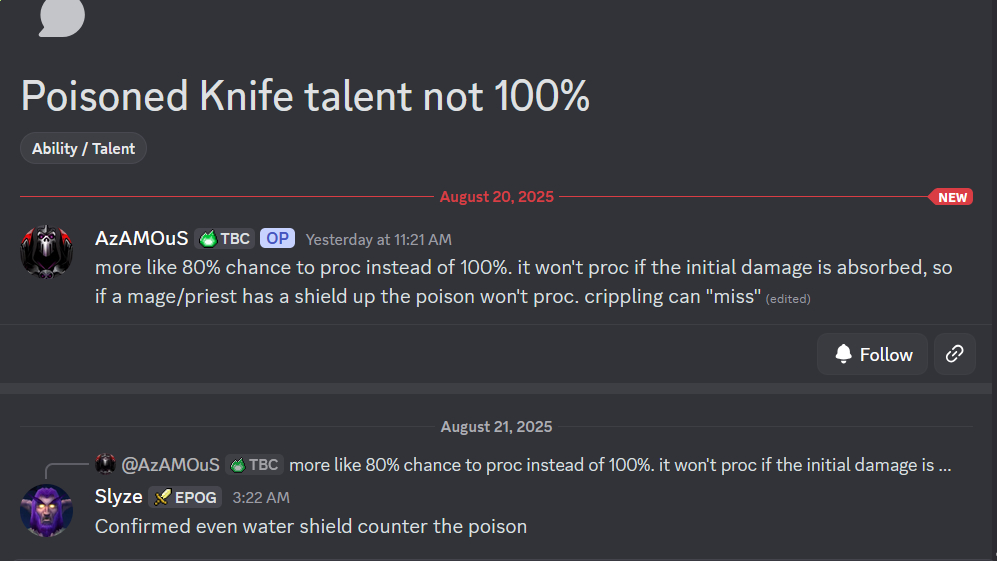Image resolution: width=997 pixels, height=561 pixels.
Task: Click the small AzAMOuS avatar in the reply preview
Action: click(x=106, y=464)
